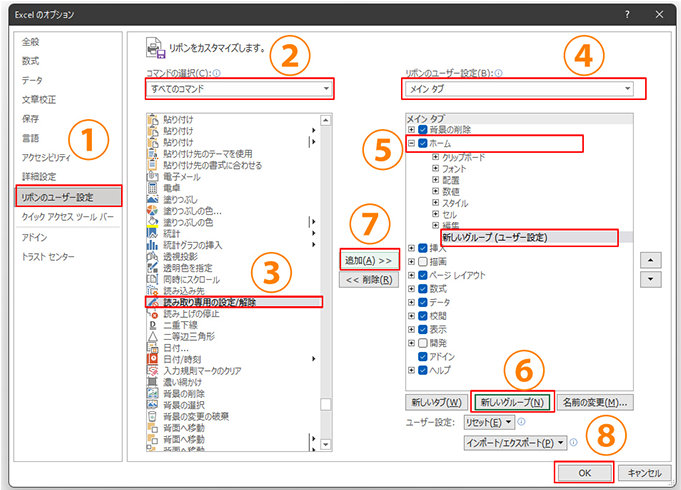Click the キャンセル button
681x490 pixels.
645,473
